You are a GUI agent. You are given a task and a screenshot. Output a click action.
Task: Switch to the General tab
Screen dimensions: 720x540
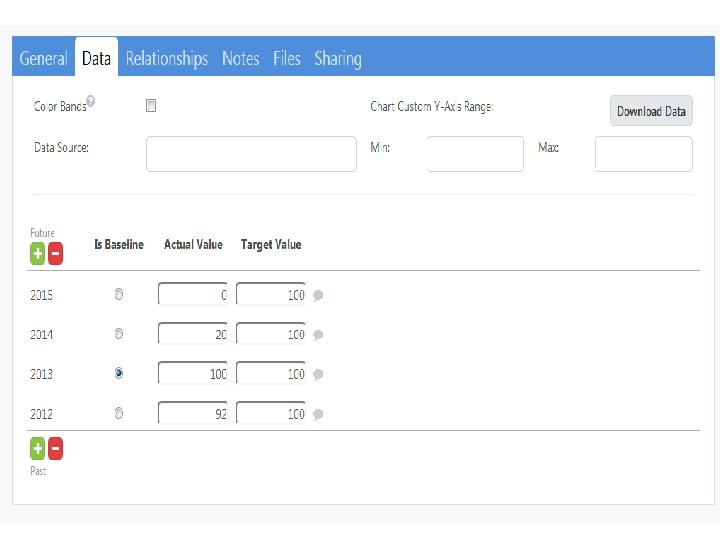click(44, 59)
